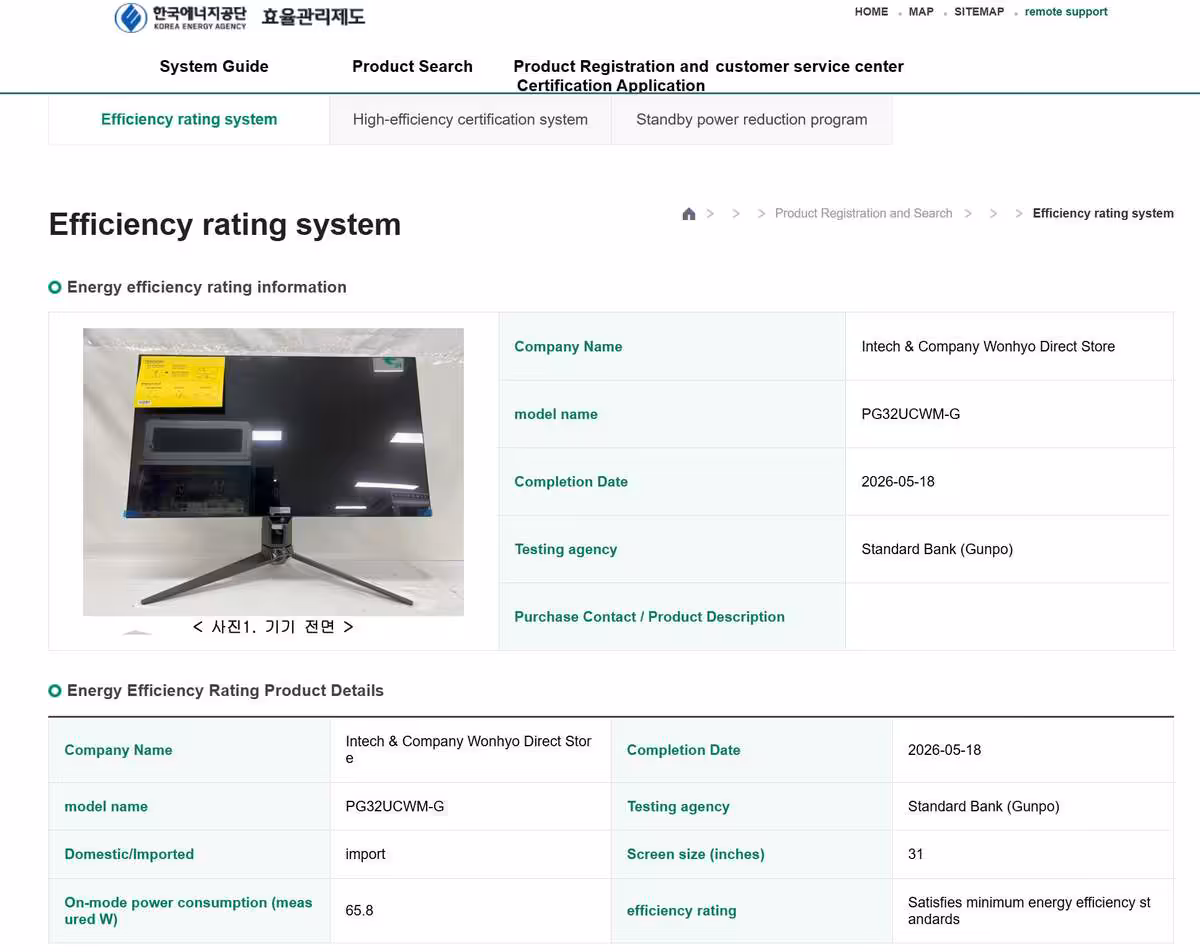The height and width of the screenshot is (952, 1200).
Task: Click Efficiency rating system breadcrumb text
Action: click(1103, 214)
